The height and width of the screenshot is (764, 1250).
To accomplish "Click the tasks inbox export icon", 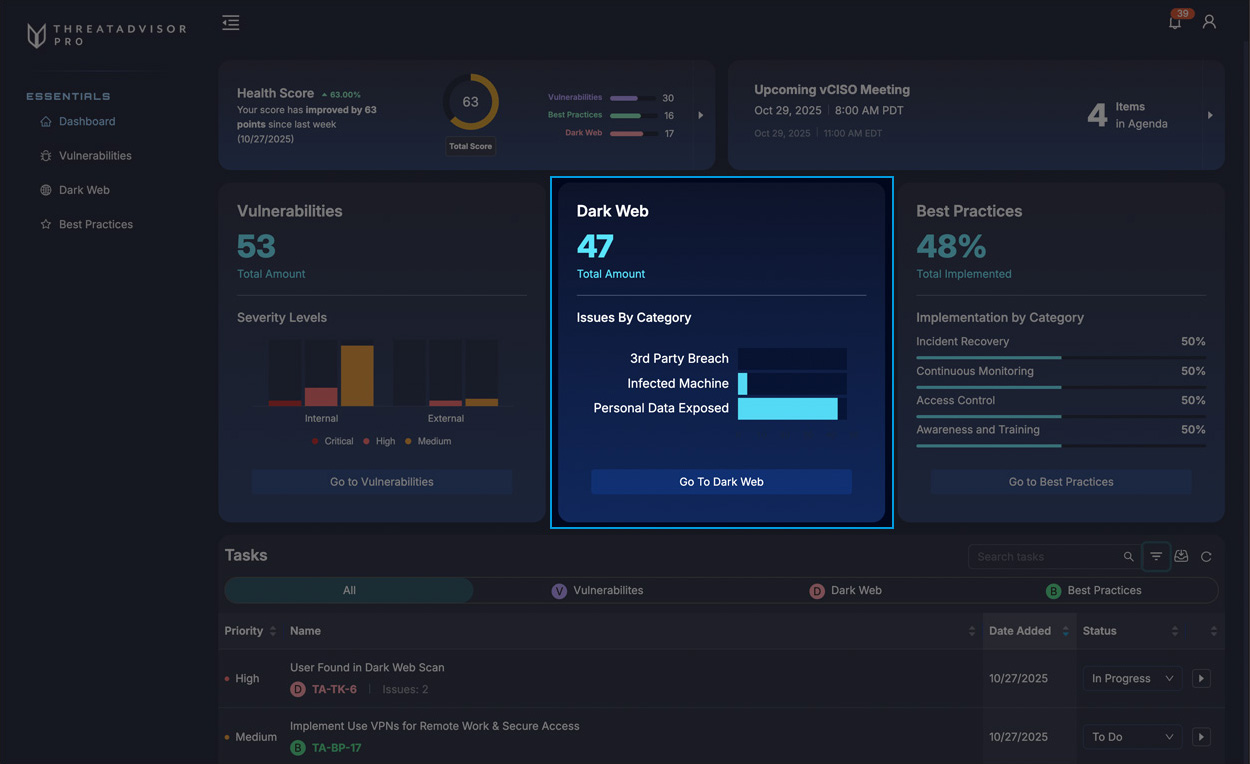I will pyautogui.click(x=1181, y=557).
